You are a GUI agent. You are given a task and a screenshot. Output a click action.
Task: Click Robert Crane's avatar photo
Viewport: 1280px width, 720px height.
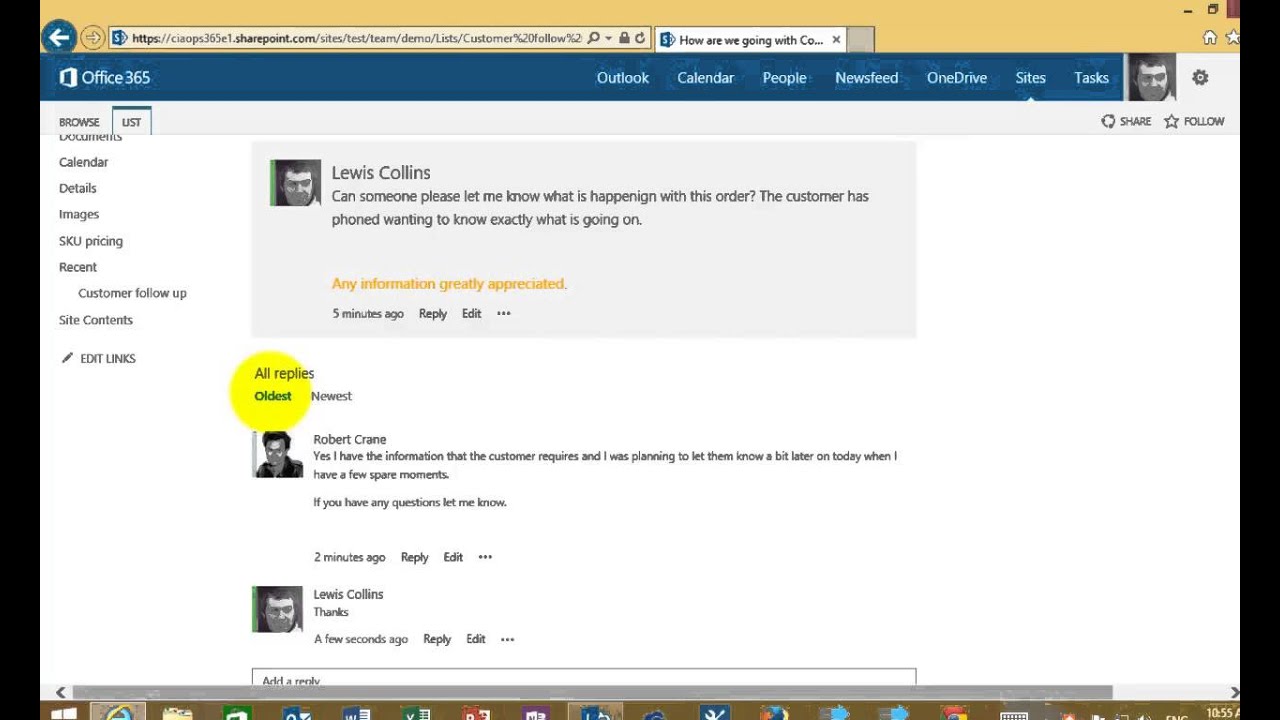[x=277, y=455]
